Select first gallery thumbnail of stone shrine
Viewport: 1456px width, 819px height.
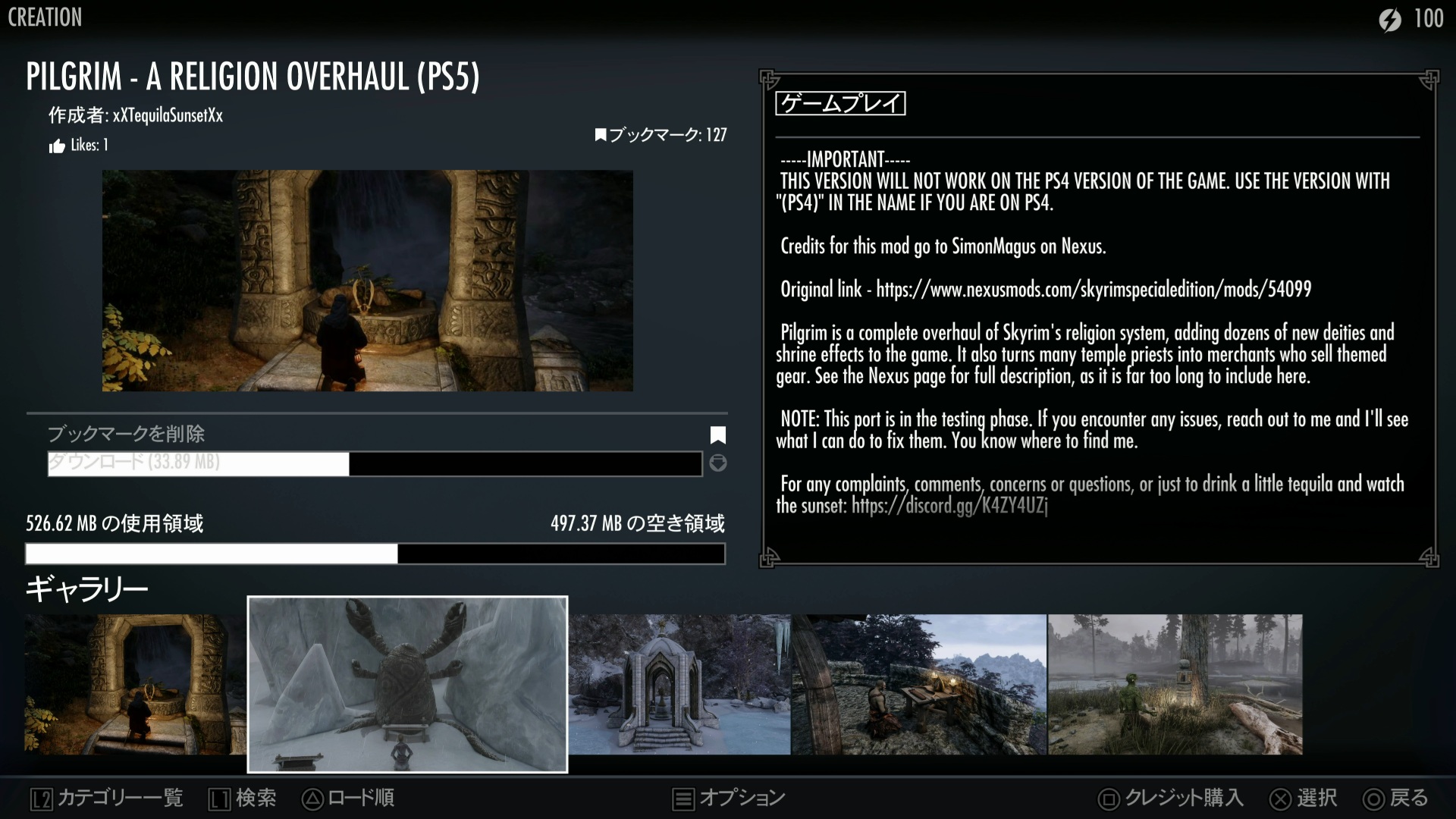point(135,684)
